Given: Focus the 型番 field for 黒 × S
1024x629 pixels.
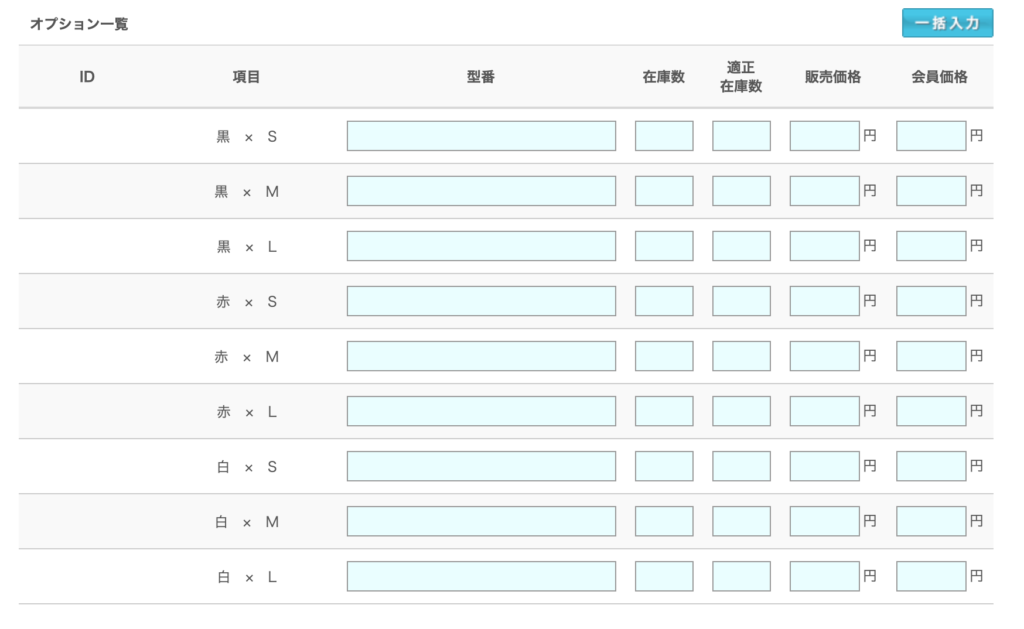Looking at the screenshot, I should click(481, 136).
